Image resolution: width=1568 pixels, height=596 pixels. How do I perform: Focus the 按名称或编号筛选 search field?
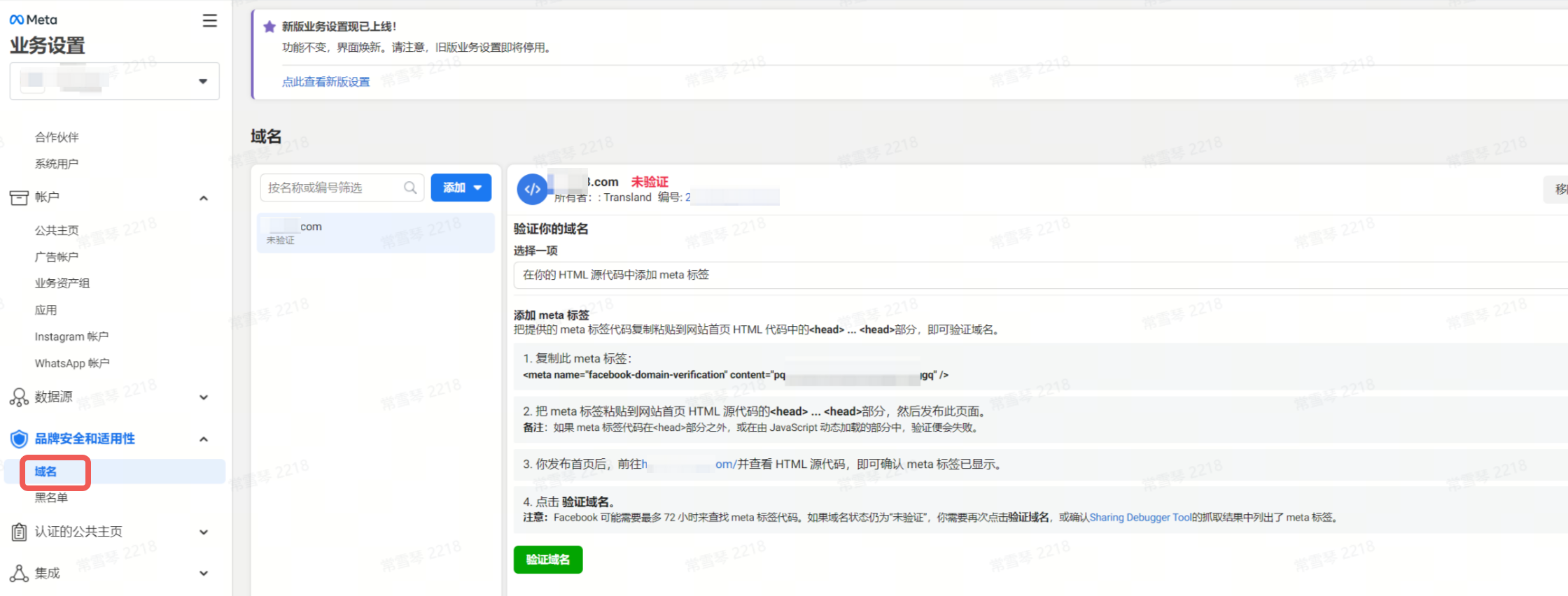(342, 187)
